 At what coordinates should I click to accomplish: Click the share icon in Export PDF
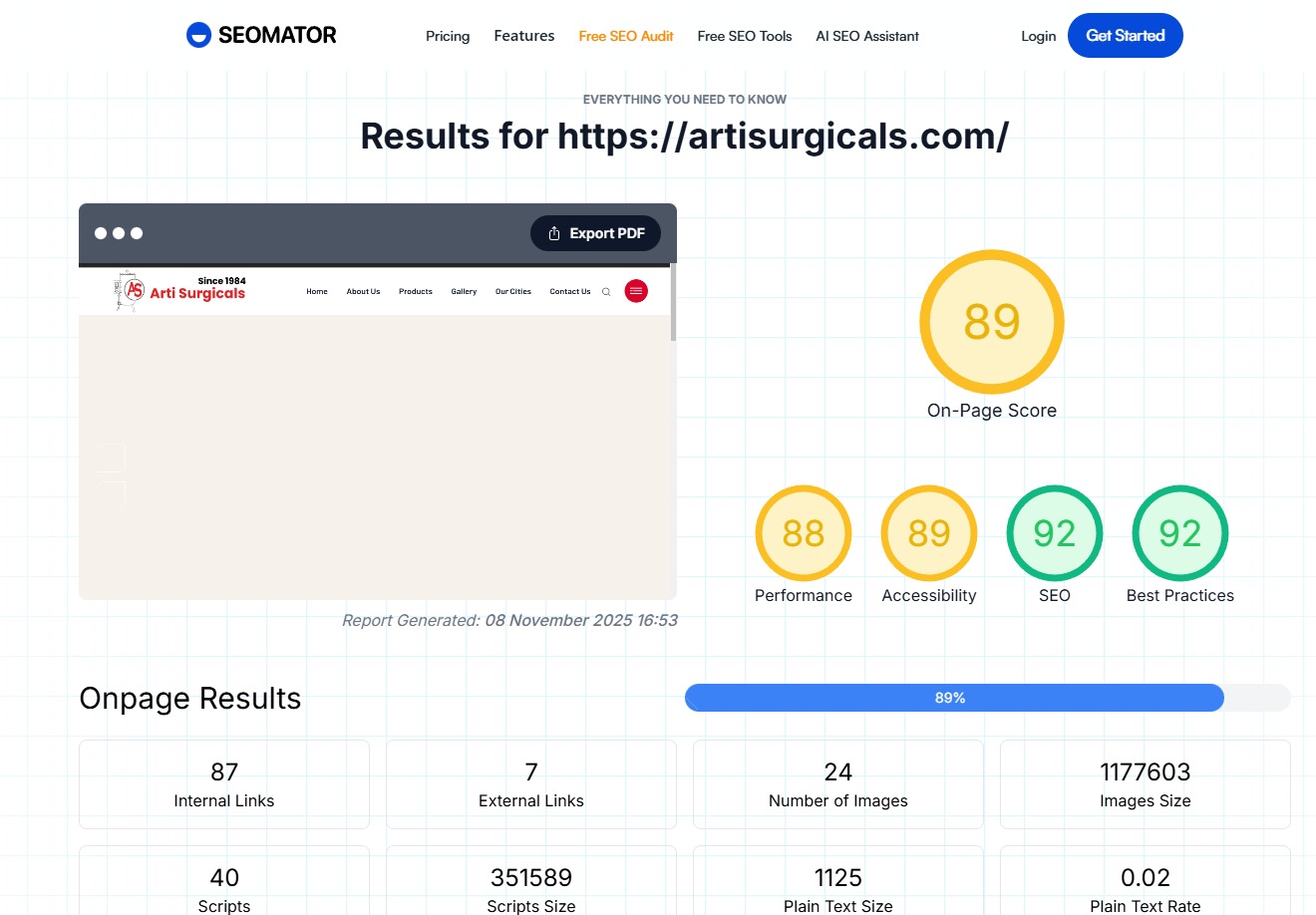(554, 233)
